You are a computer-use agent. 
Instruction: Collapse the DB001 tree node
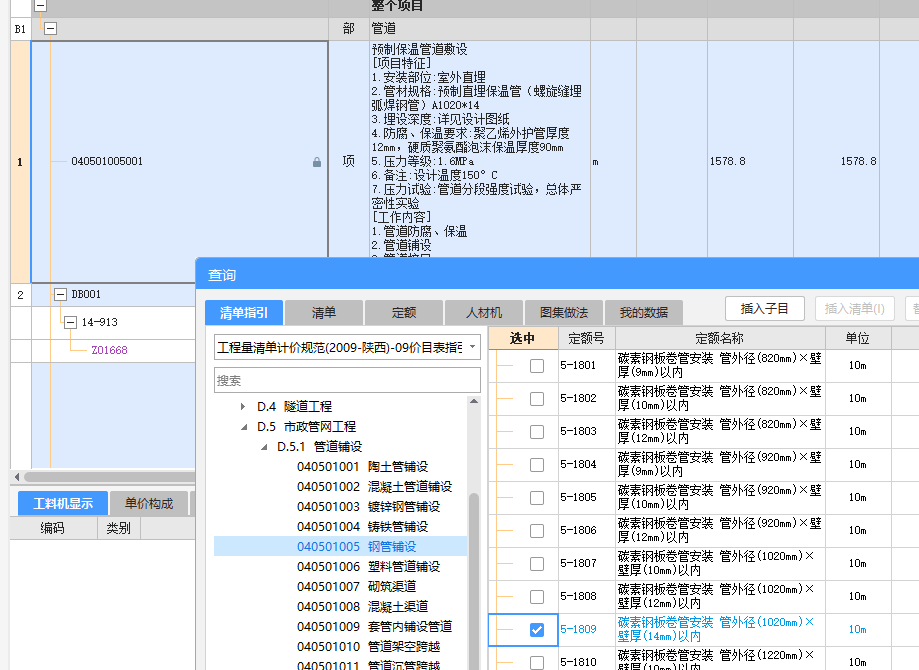coord(60,294)
